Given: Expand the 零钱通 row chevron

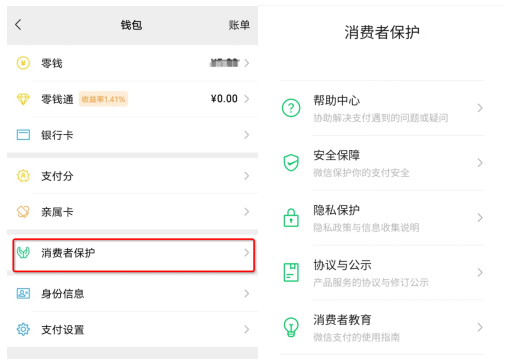Looking at the screenshot, I should pos(247,99).
